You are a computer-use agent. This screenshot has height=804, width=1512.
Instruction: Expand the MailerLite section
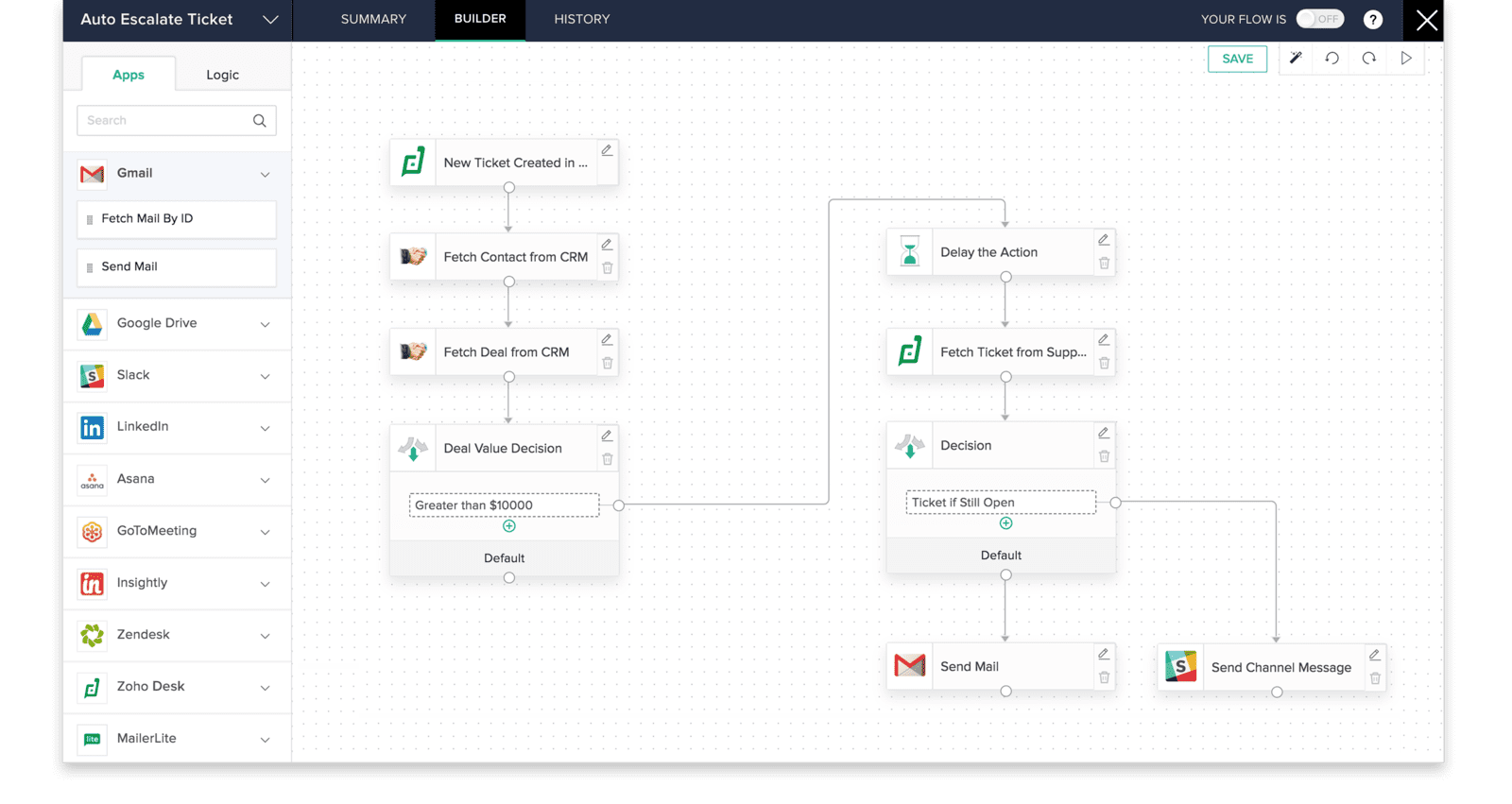266,741
